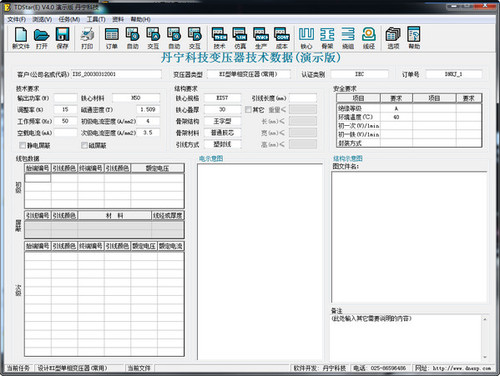Click the 额定电压 header in 初级 table
The image size is (500, 376).
pyautogui.click(x=157, y=168)
